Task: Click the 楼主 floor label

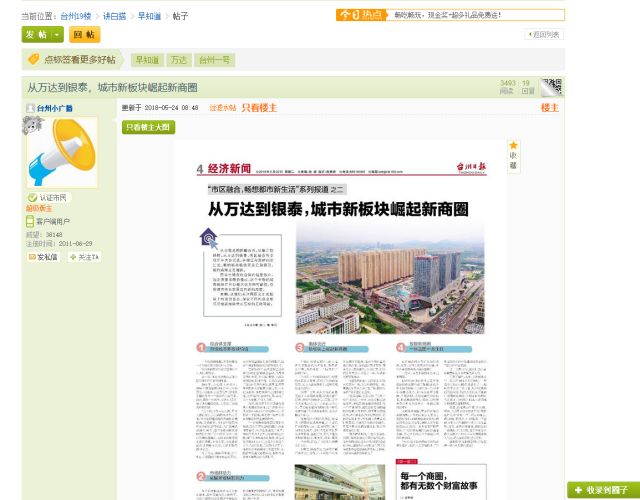Action: click(550, 108)
